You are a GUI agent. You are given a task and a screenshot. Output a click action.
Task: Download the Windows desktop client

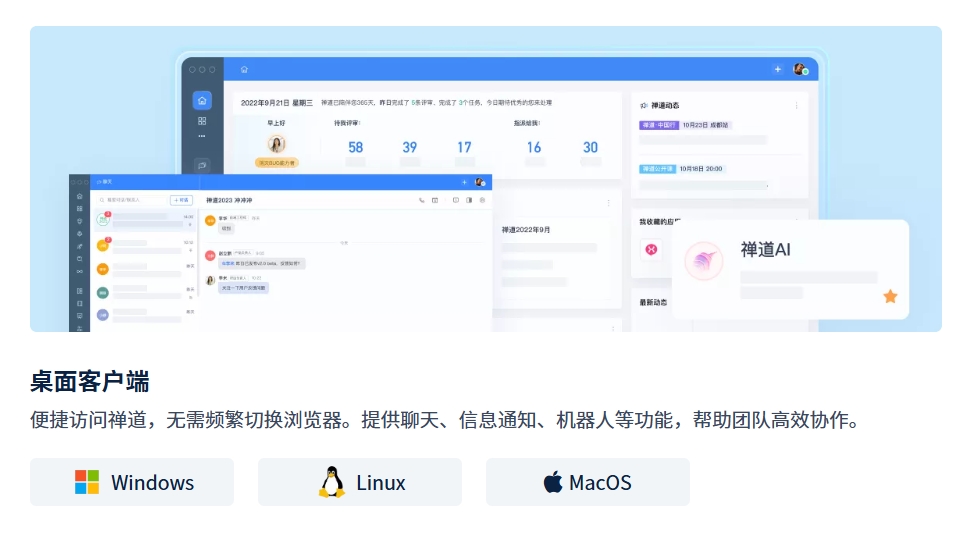coord(132,482)
